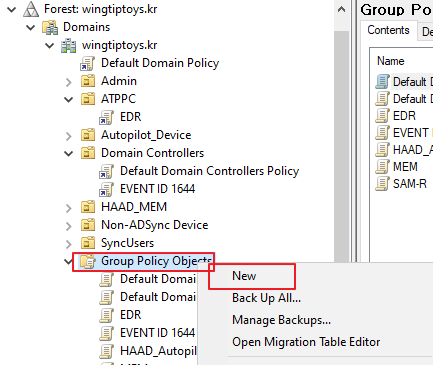The height and width of the screenshot is (365, 433).
Task: Click the EDR icon in Contents list
Action: click(x=382, y=116)
